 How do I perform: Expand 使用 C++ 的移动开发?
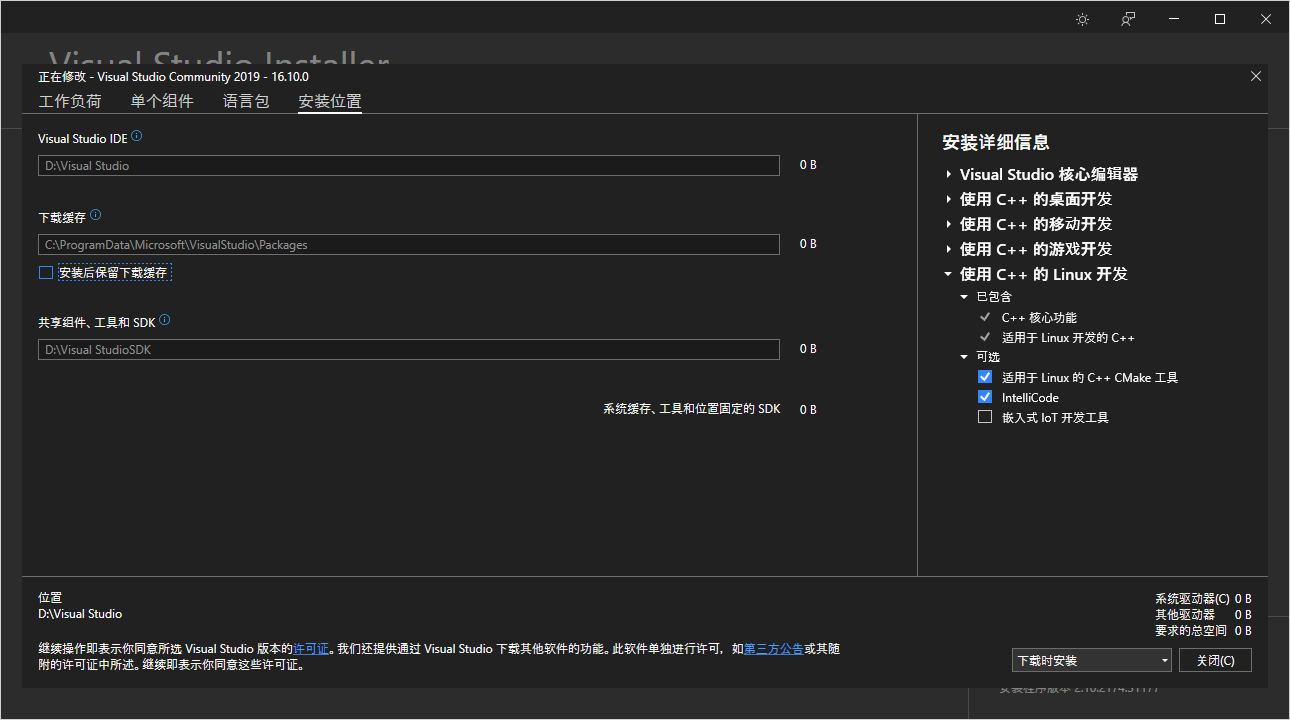(948, 224)
